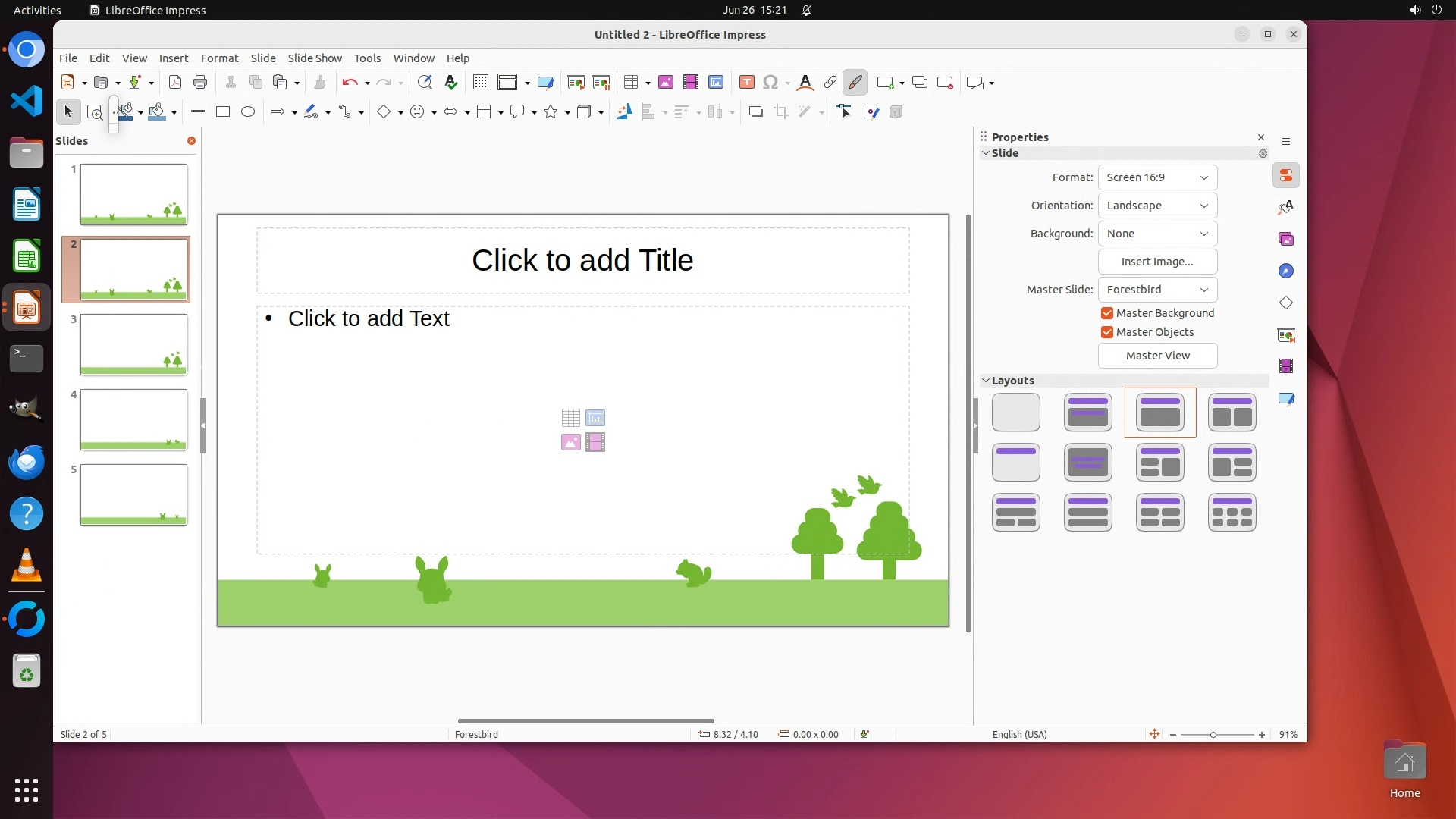Click the Crop Image tool icon

pos(780,112)
